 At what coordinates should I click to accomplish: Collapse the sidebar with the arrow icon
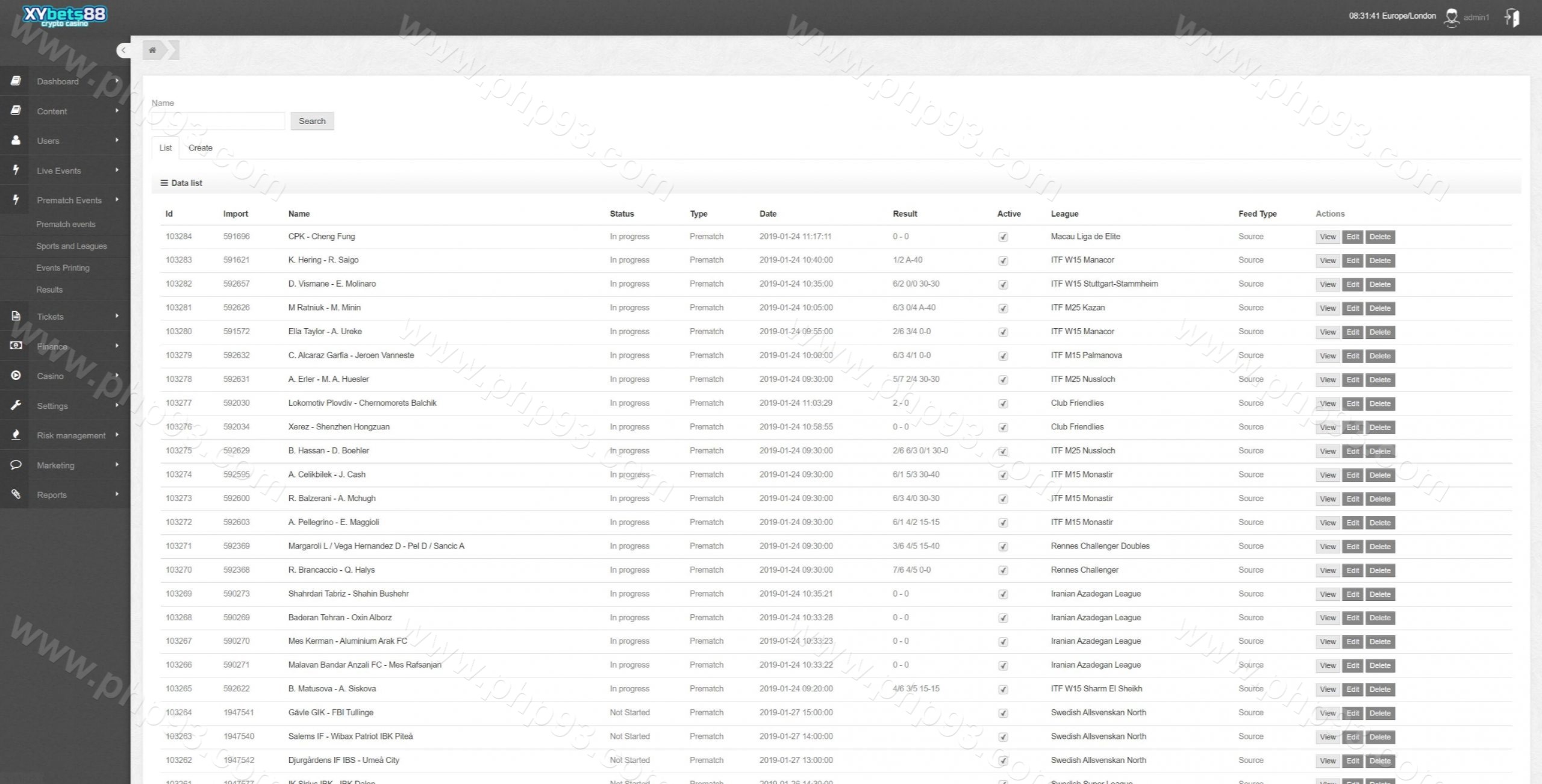(123, 50)
